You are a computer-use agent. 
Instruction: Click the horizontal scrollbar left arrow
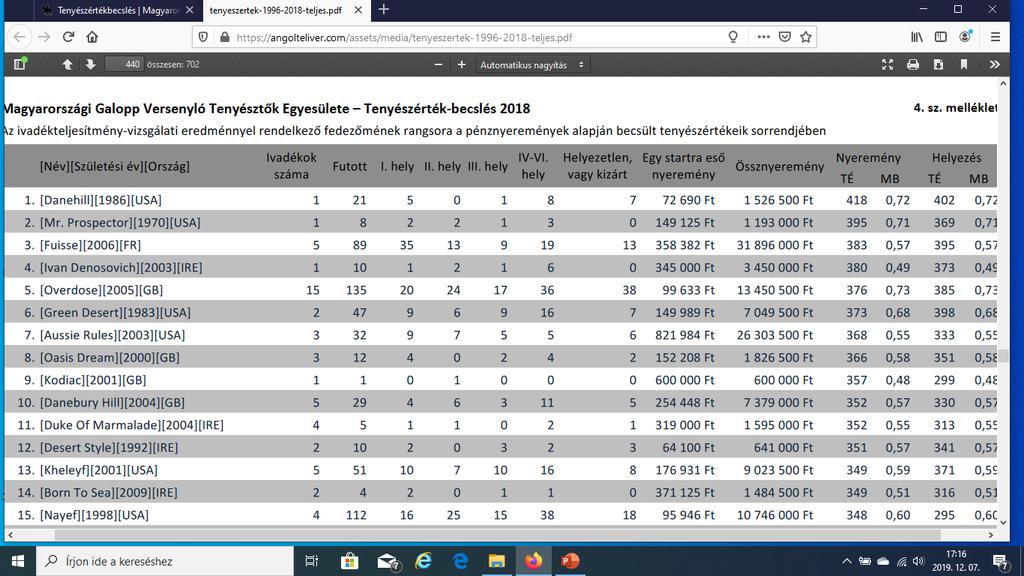10,535
